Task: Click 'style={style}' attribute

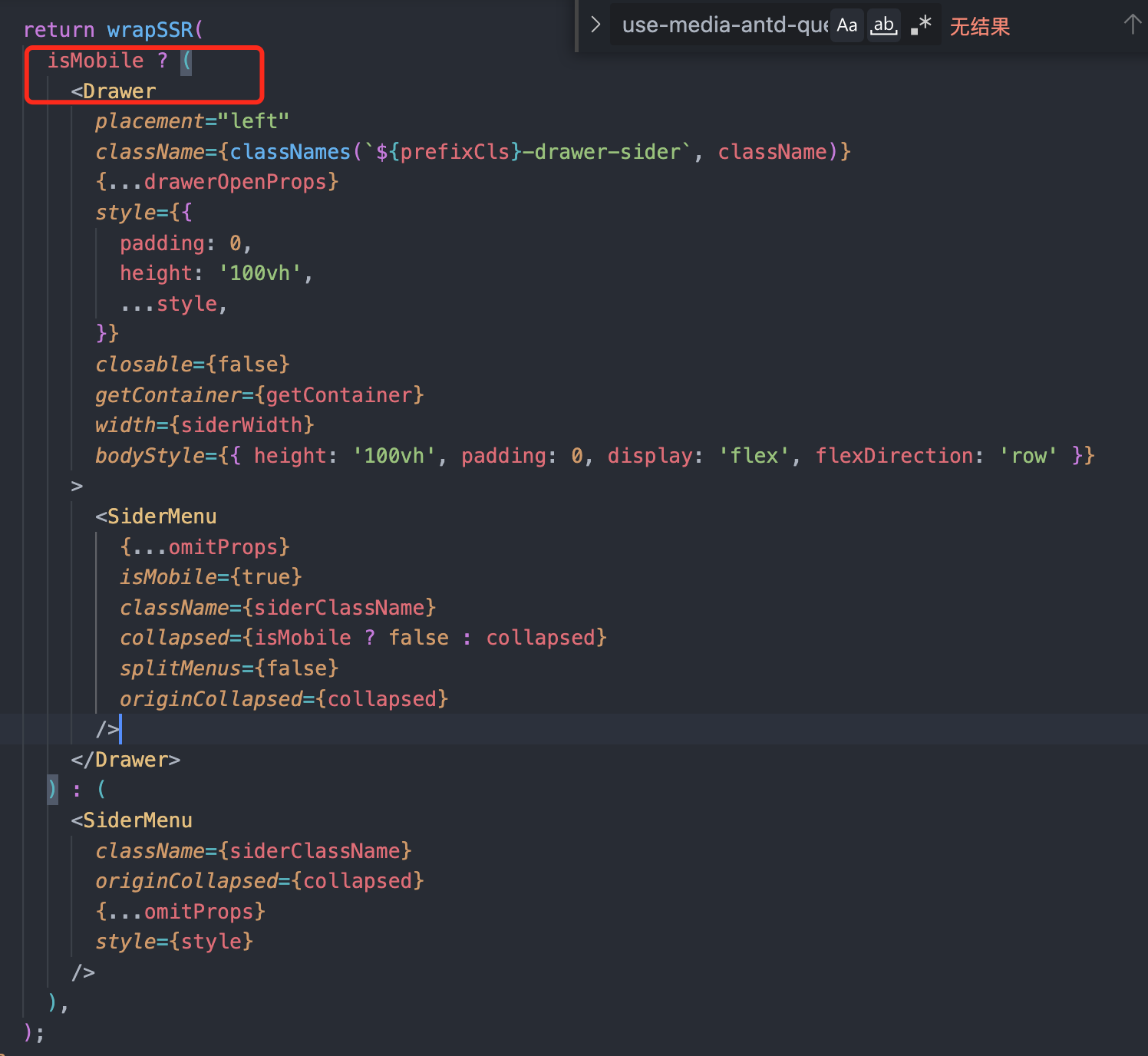Action: coord(174,942)
